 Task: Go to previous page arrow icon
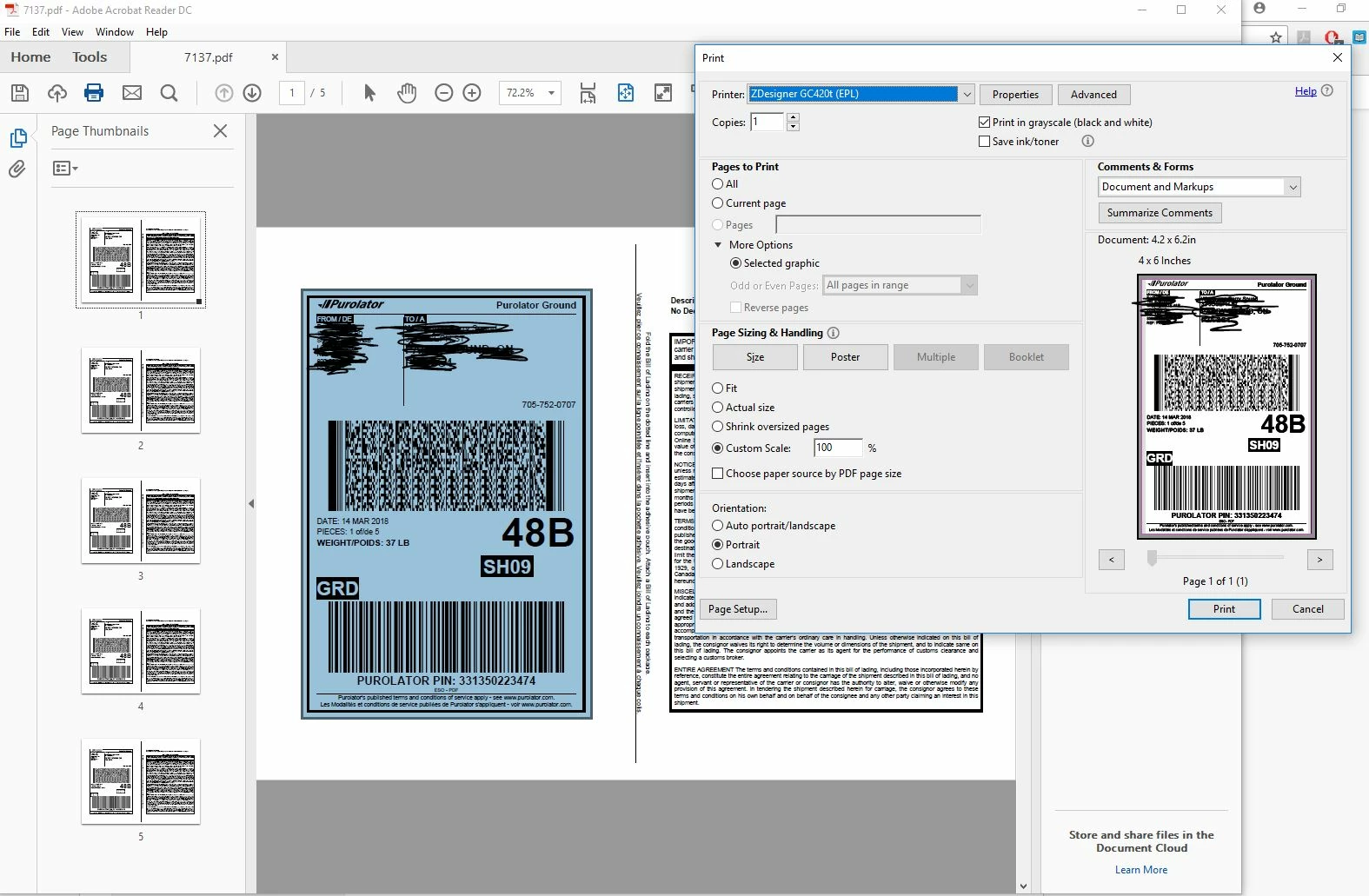[224, 93]
